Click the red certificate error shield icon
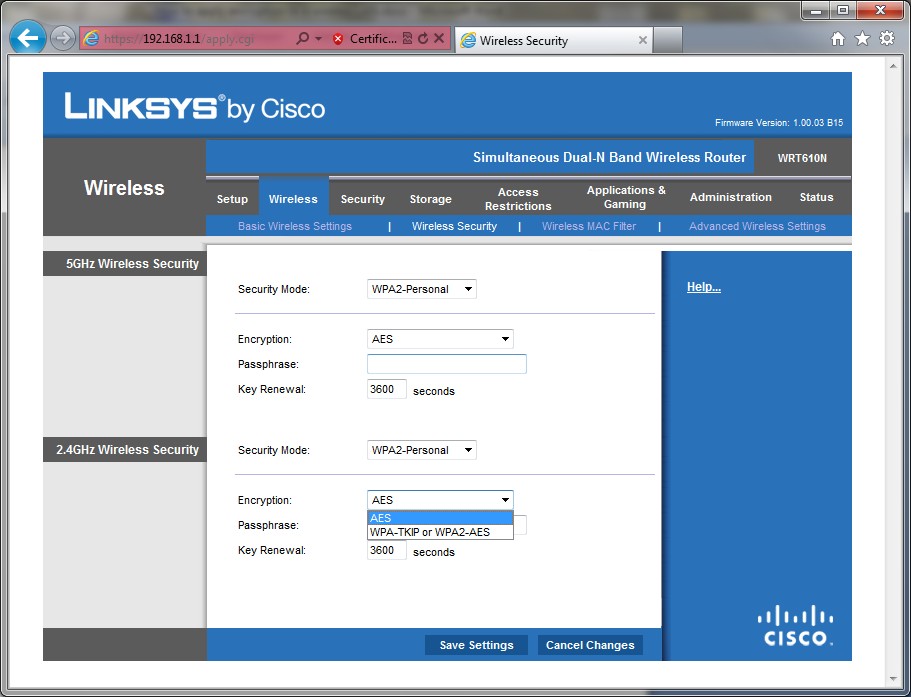The image size is (911, 697). 338,39
